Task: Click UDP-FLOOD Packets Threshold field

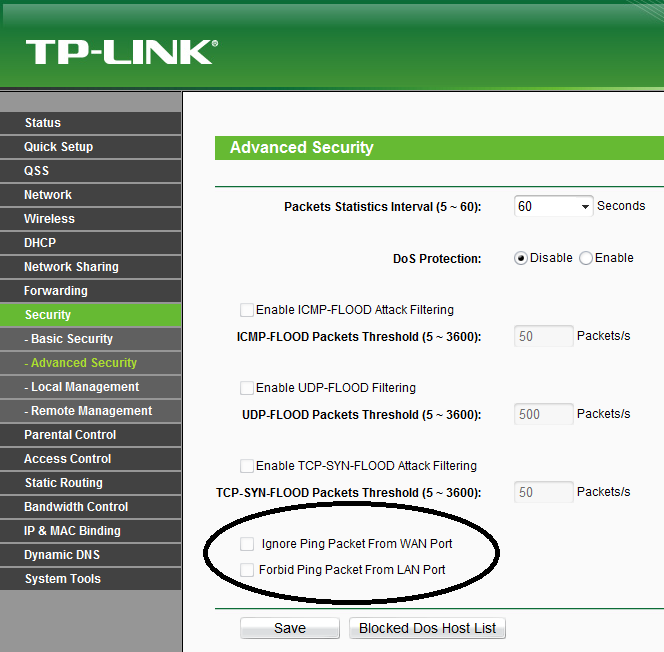Action: click(544, 414)
